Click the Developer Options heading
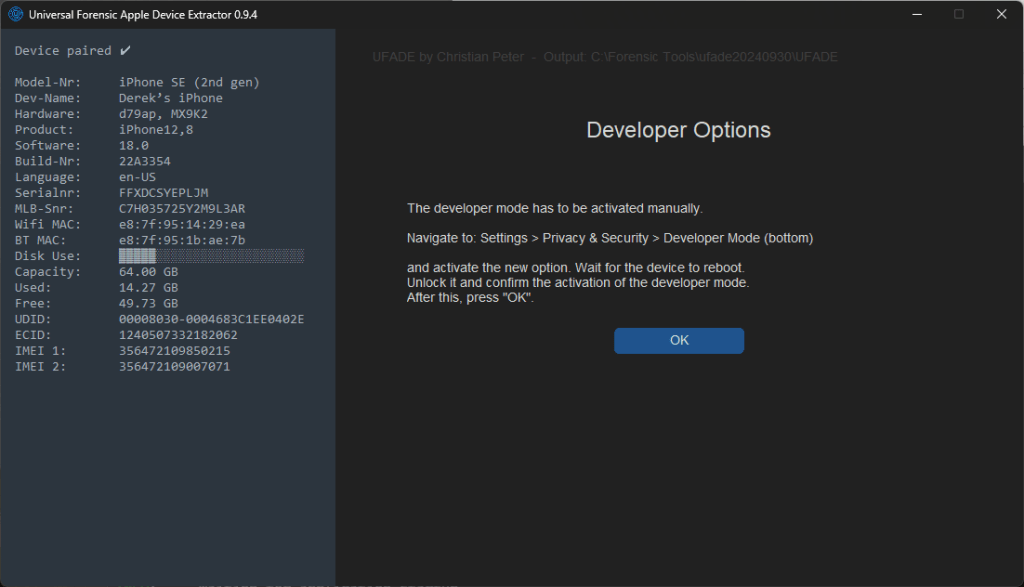The image size is (1024, 587). (678, 131)
